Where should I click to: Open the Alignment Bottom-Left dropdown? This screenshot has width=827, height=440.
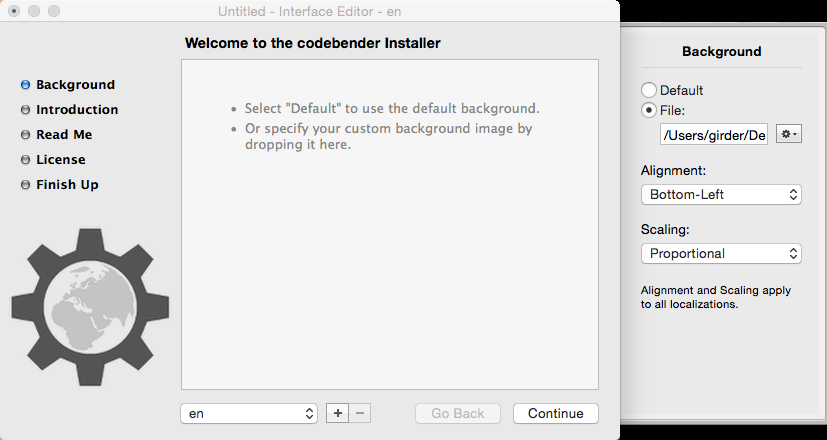point(721,195)
